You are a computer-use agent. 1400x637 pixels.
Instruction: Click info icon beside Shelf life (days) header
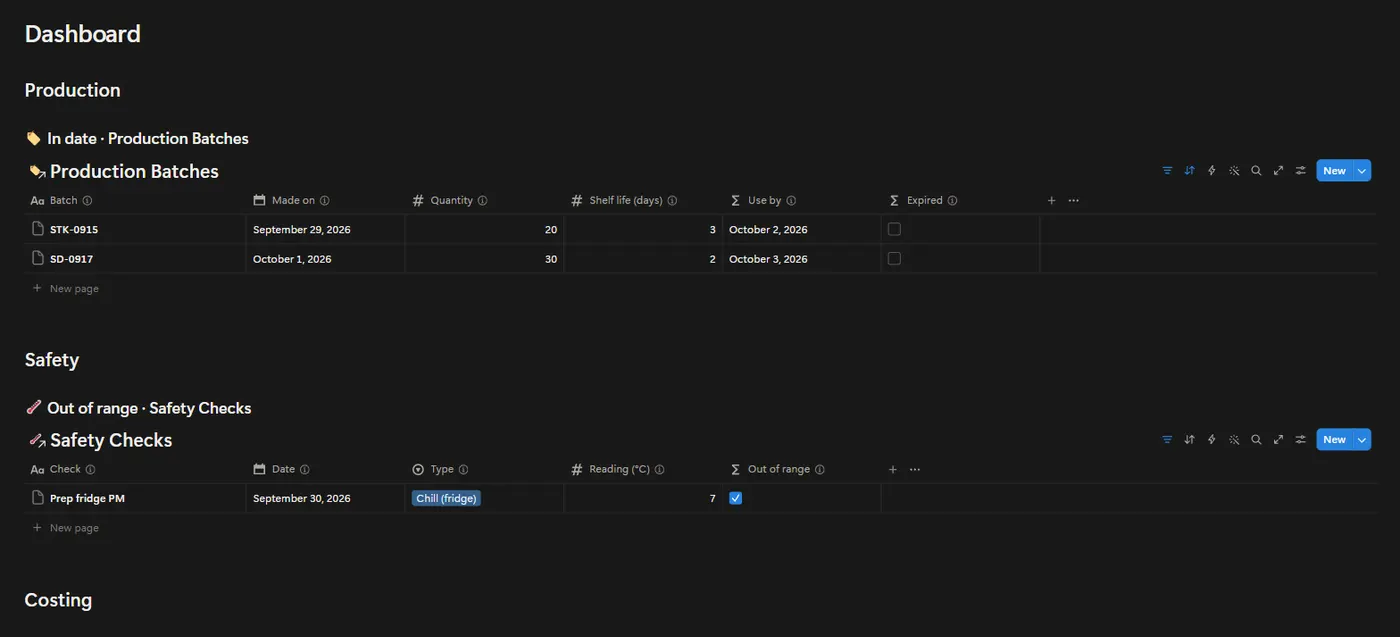click(672, 200)
